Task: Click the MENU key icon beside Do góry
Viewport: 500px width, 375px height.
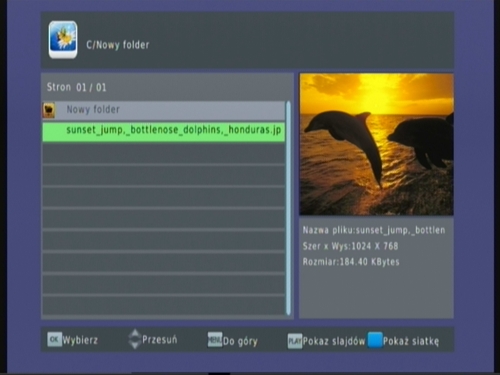Action: (215, 340)
